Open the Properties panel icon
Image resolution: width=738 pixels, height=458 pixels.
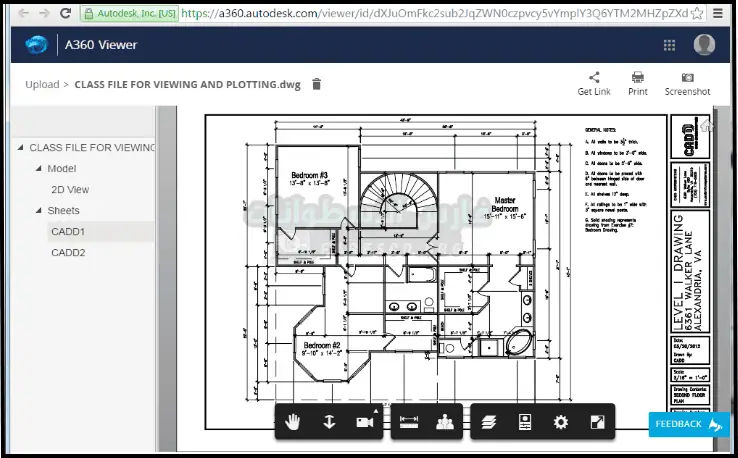tap(525, 422)
